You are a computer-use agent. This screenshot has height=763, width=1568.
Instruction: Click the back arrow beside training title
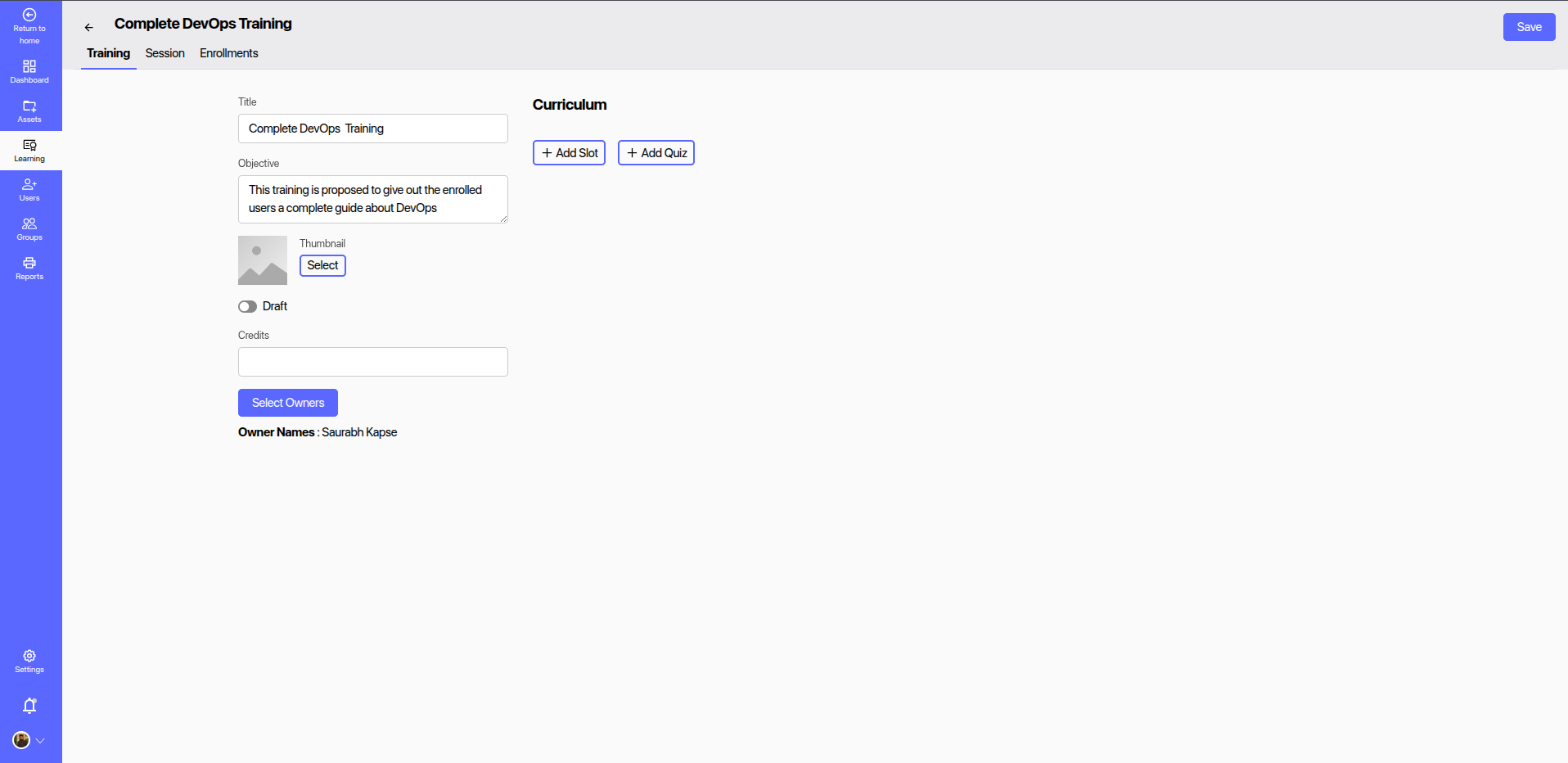[89, 28]
